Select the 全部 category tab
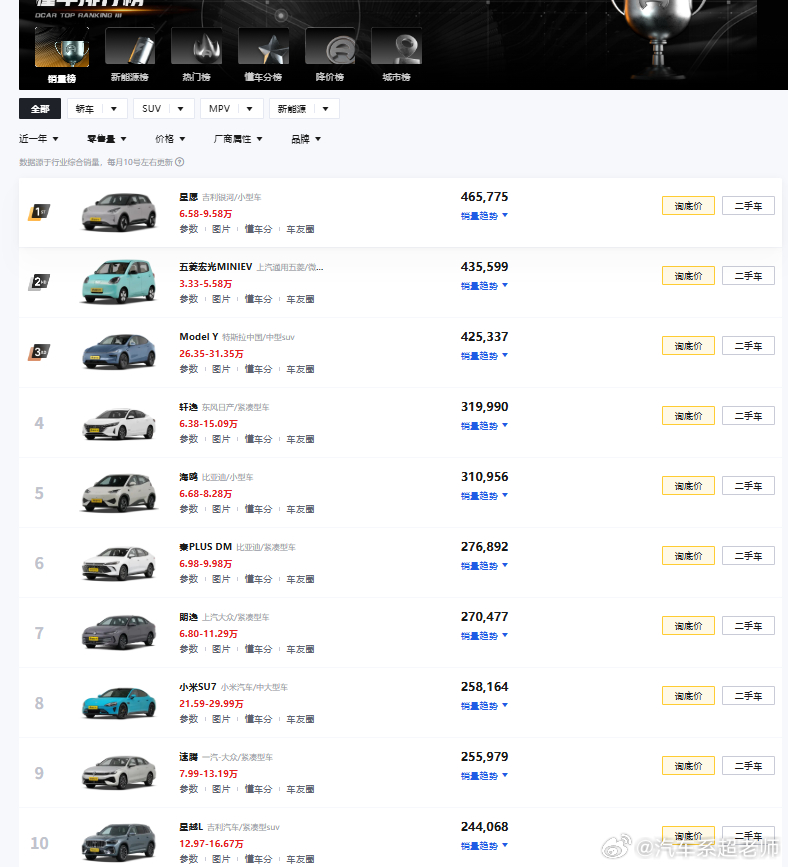 [40, 109]
